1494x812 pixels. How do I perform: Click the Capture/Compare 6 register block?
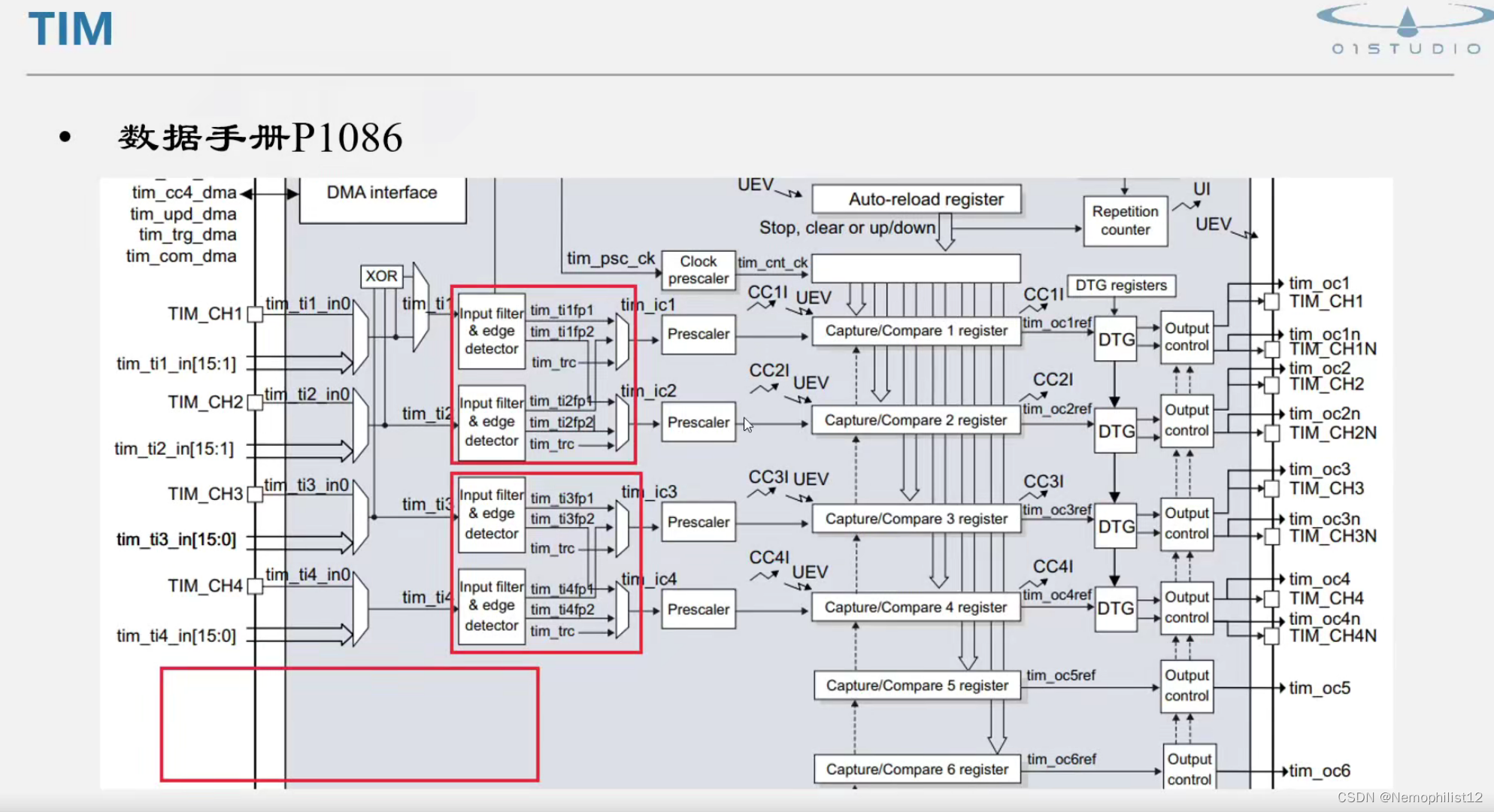click(x=917, y=769)
